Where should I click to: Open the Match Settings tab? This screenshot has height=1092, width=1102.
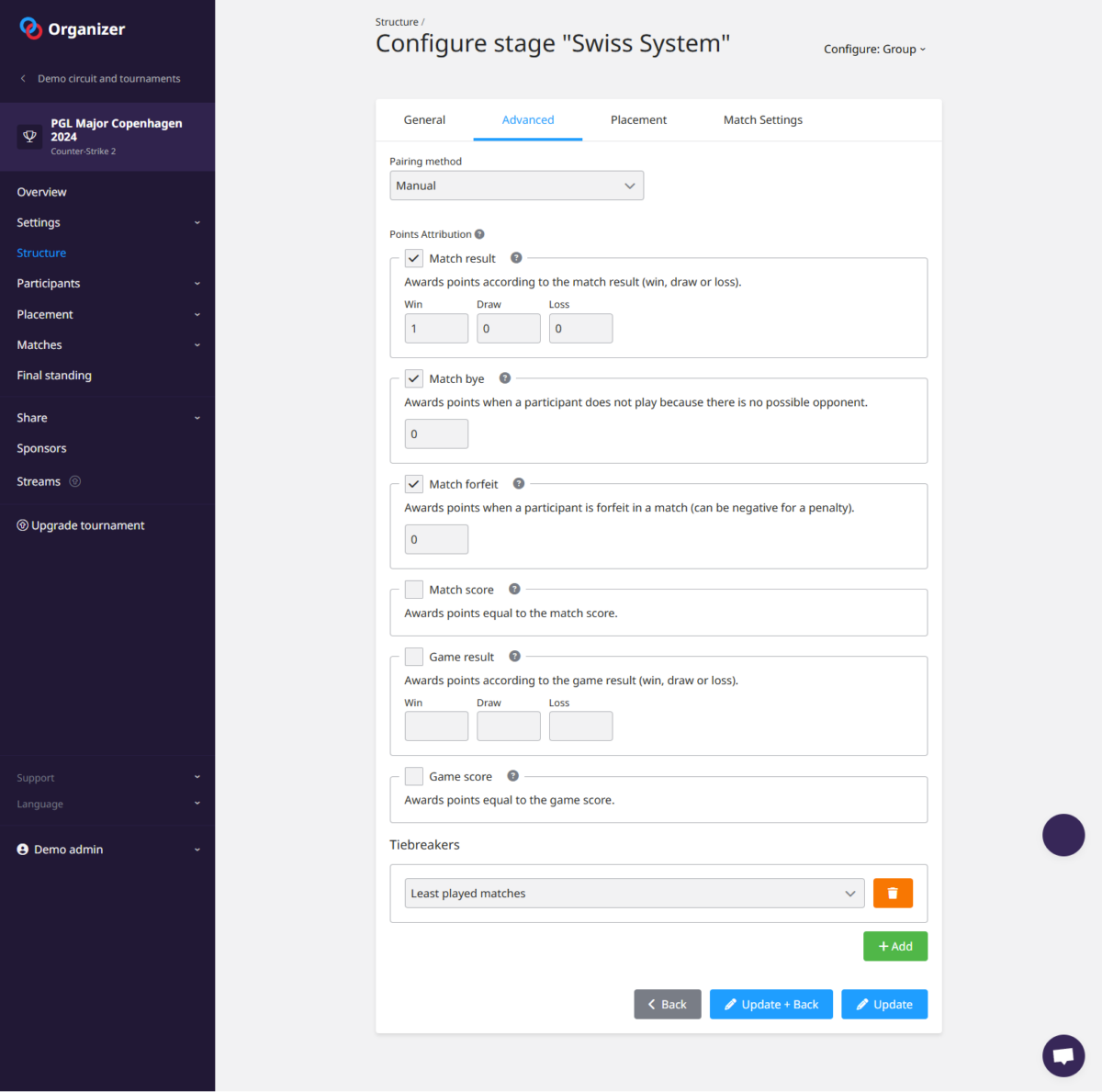tap(762, 119)
